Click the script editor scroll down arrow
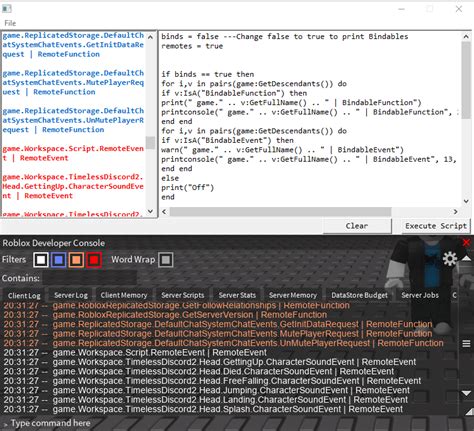 pos(466,201)
